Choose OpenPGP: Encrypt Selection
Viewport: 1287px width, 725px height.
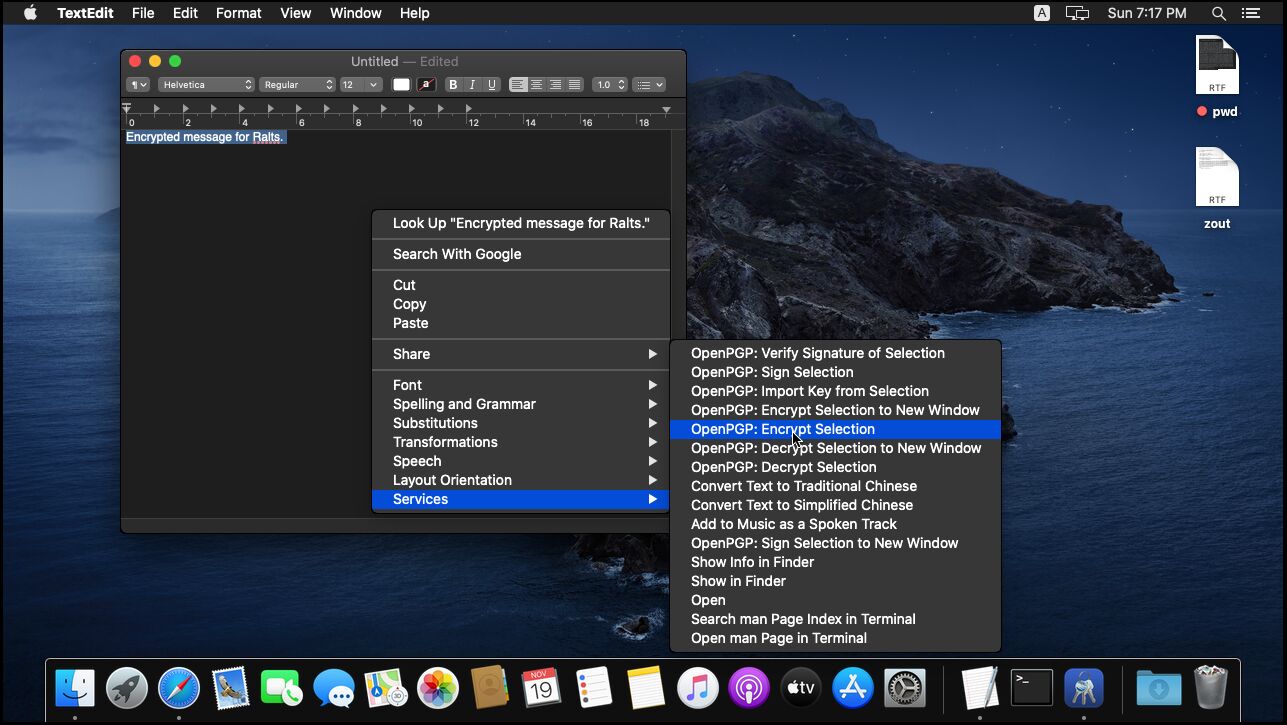point(782,429)
